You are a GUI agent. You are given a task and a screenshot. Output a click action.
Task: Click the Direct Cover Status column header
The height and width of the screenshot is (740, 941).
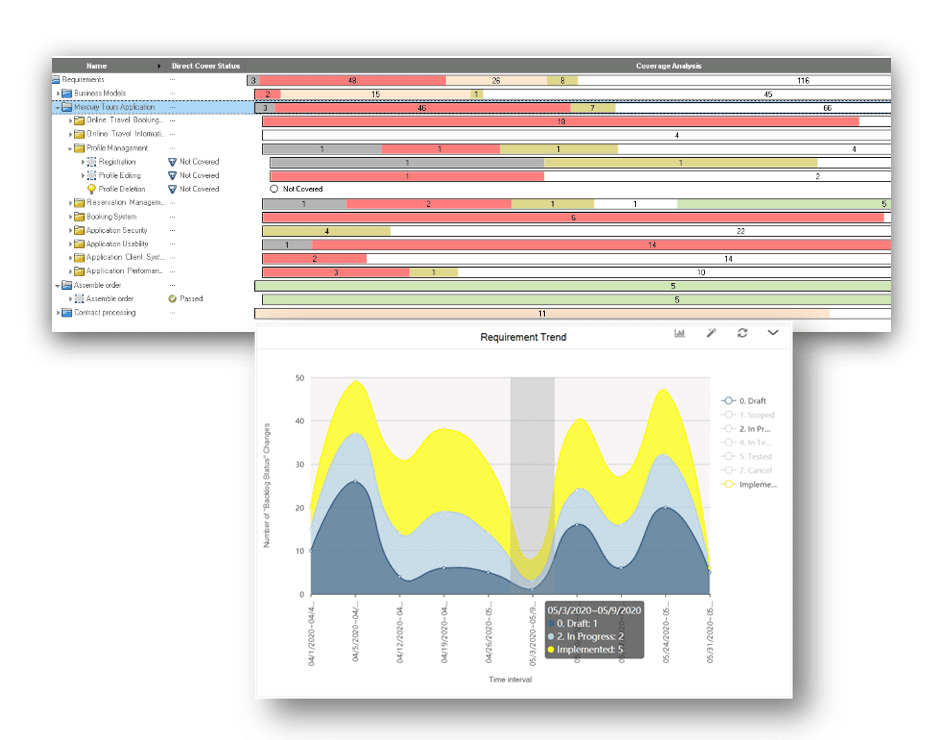206,66
